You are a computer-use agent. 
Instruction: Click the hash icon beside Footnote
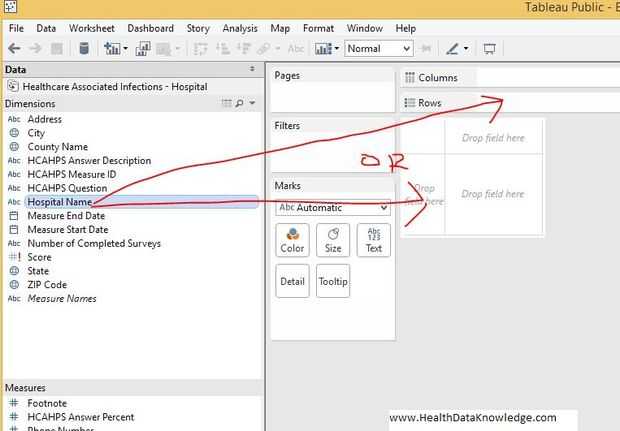tap(14, 403)
